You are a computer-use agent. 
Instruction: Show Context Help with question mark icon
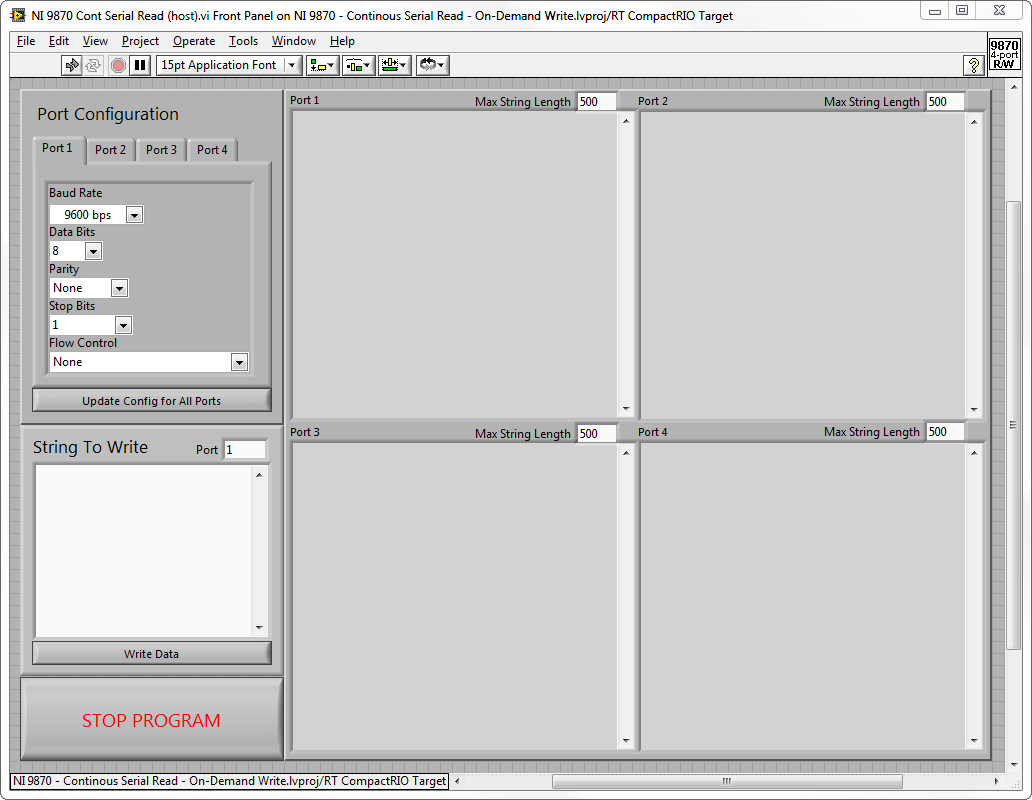pyautogui.click(x=973, y=65)
